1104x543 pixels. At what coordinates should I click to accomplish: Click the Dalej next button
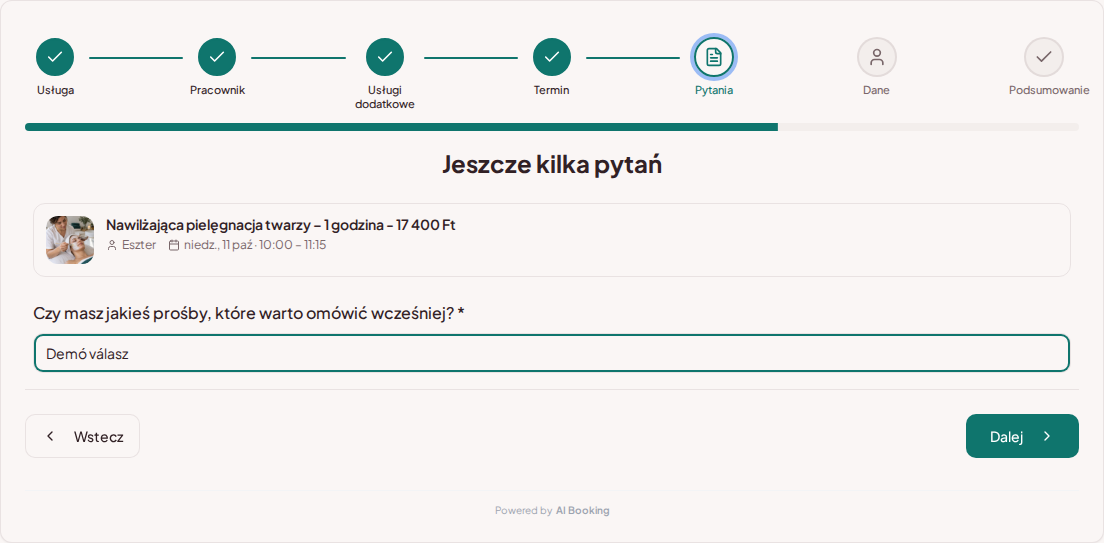point(1022,436)
